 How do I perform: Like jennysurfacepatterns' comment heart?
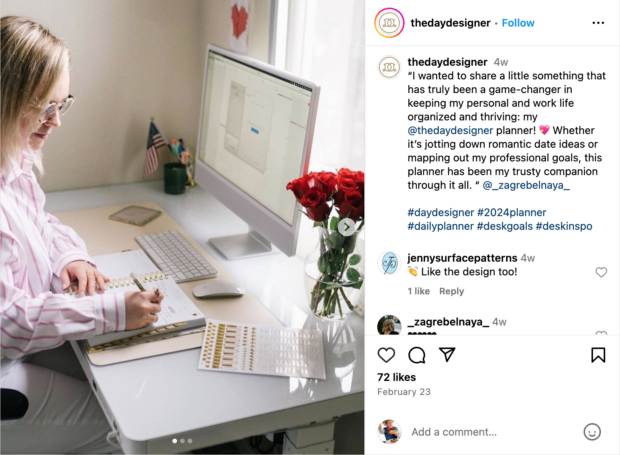[x=601, y=272]
